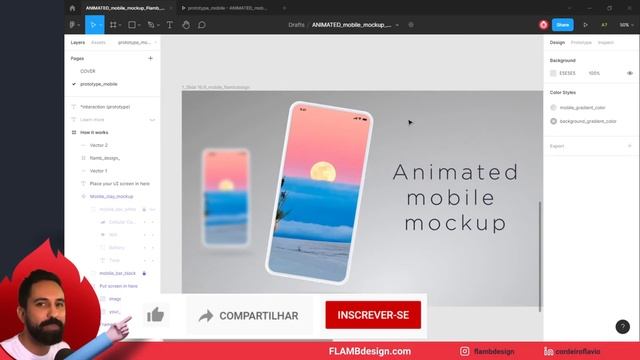
Task: Open Move tool options dropdown
Action: 100,25
